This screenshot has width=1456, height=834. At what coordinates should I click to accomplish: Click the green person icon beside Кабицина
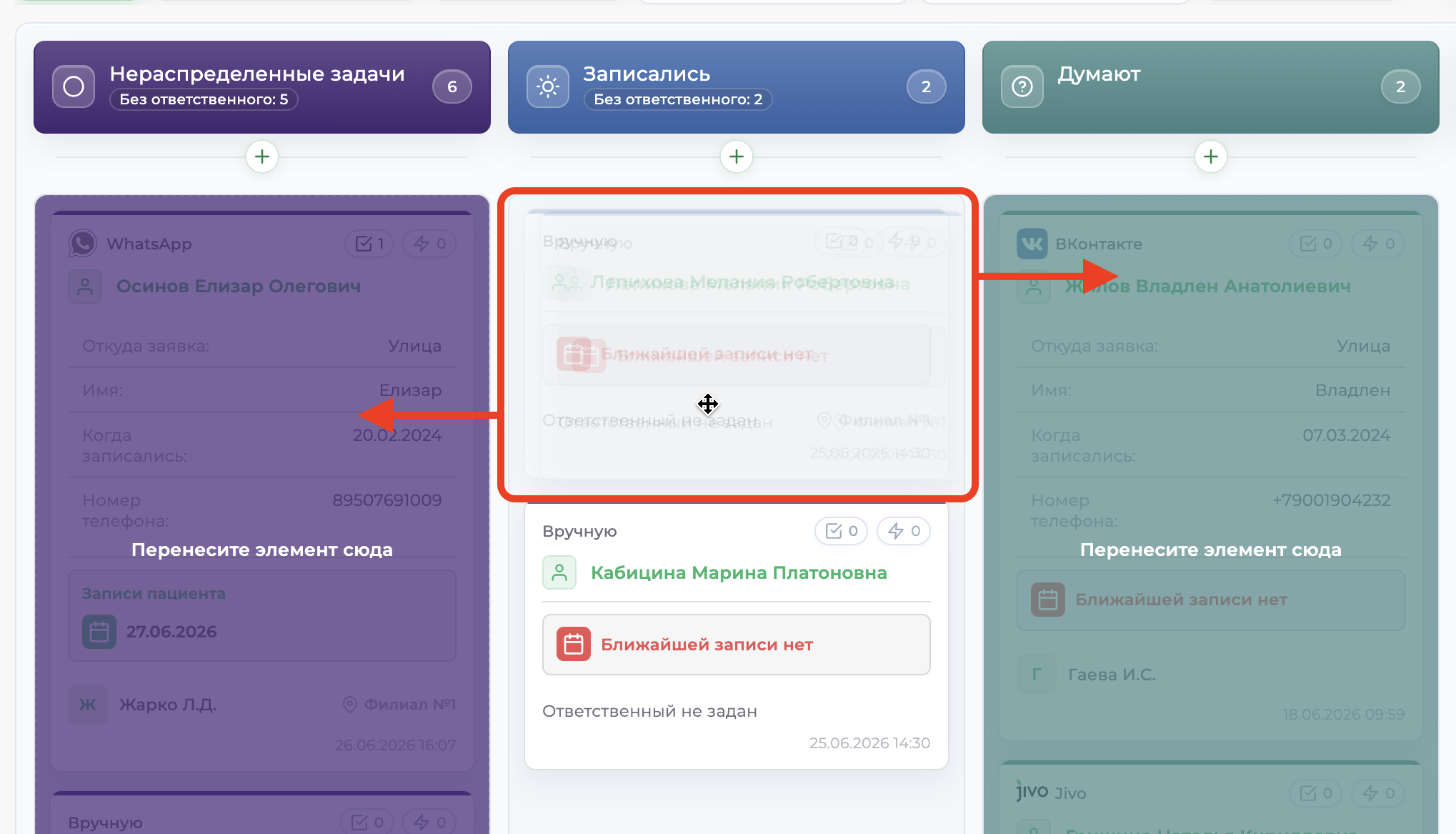[x=559, y=573]
